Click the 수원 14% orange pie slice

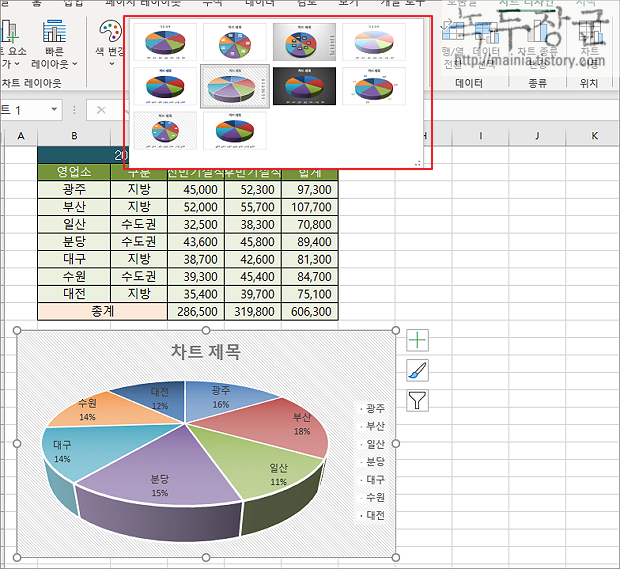click(x=115, y=409)
